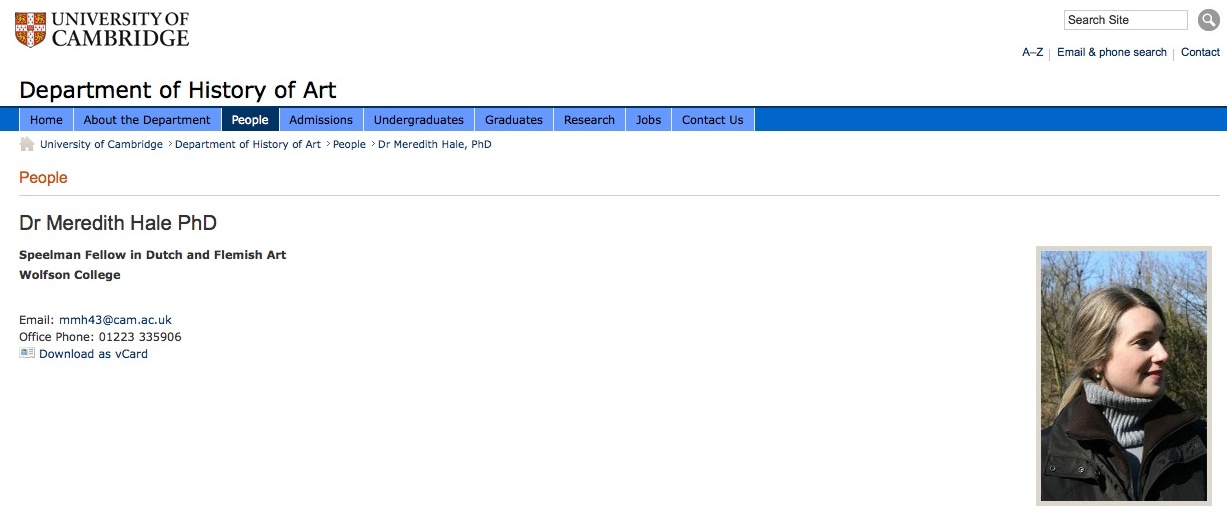1227x519 pixels.
Task: Open Email & phone search link
Action: coord(1112,52)
